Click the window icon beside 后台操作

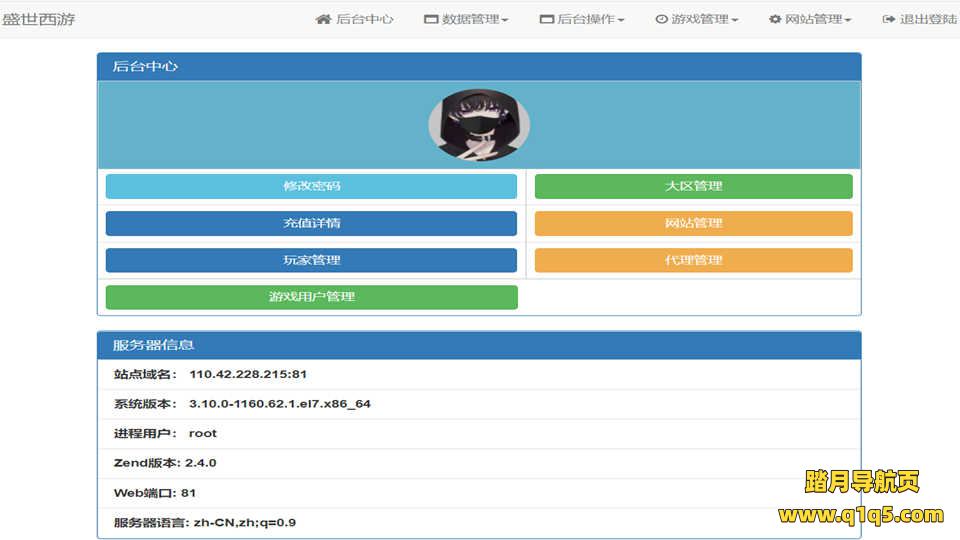click(x=546, y=19)
